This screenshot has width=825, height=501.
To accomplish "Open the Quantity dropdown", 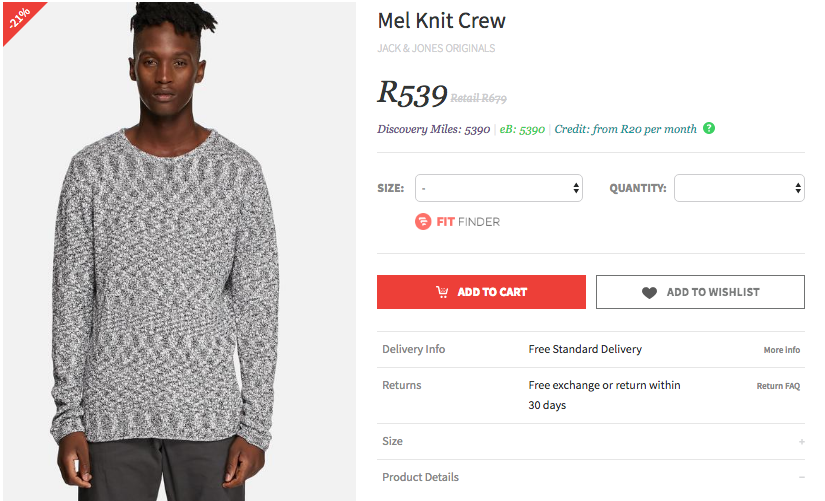I will coord(739,188).
